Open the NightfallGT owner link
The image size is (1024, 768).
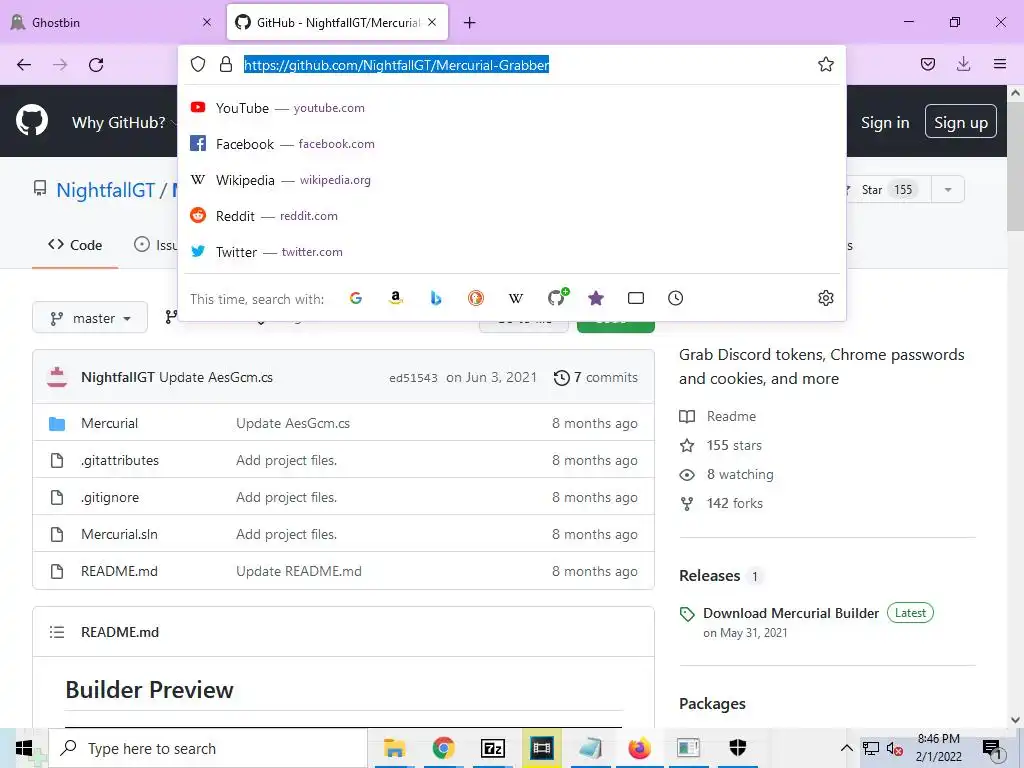click(x=106, y=190)
